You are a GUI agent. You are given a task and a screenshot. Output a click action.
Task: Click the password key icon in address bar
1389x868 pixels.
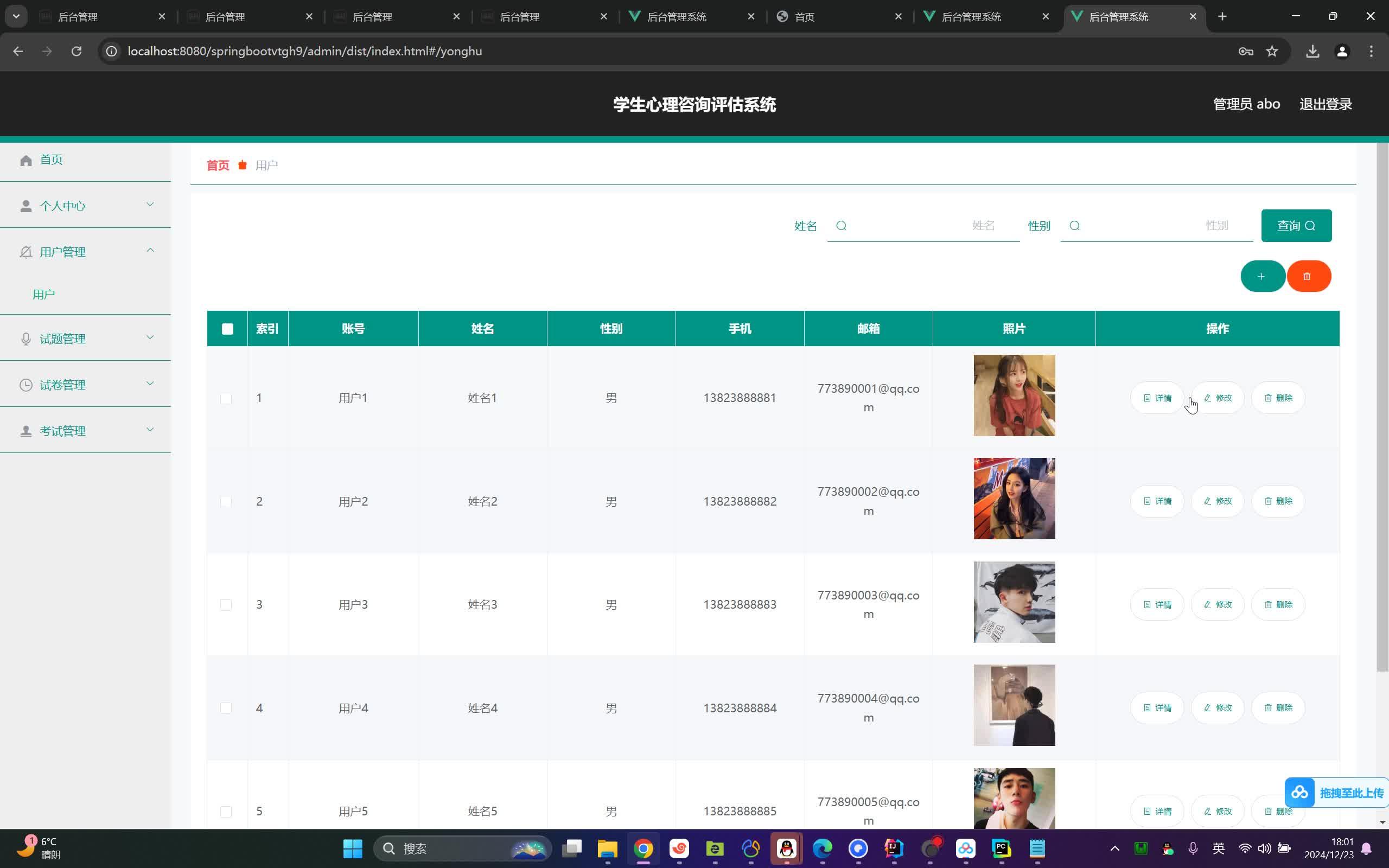pyautogui.click(x=1245, y=52)
